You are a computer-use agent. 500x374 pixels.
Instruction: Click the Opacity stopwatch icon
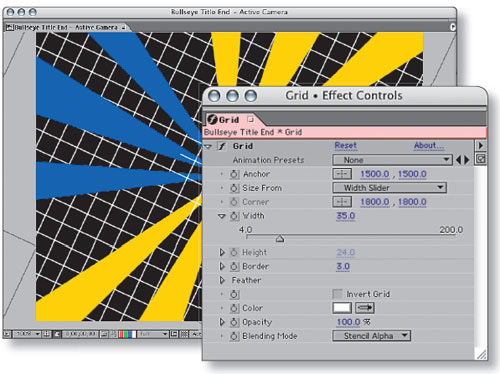pos(234,322)
